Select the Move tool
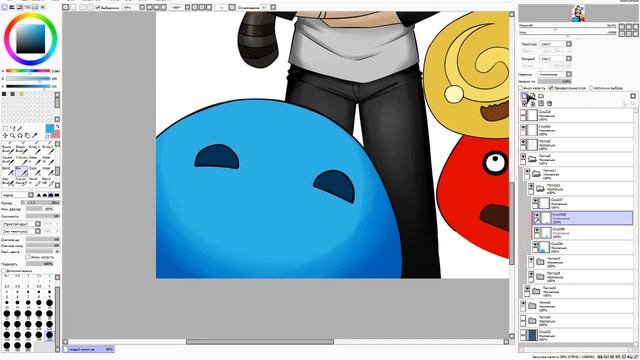Image resolution: width=640 pixels, height=360 pixels. coord(5,136)
